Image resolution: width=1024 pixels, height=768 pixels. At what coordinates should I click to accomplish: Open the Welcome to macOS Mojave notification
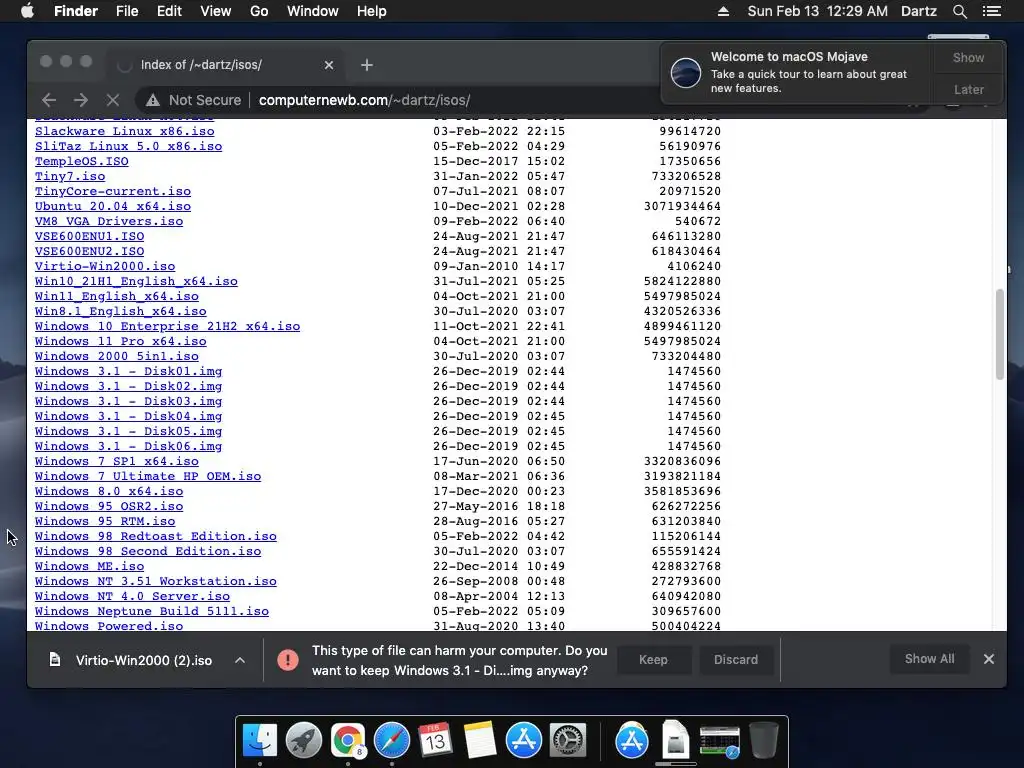pos(797,72)
